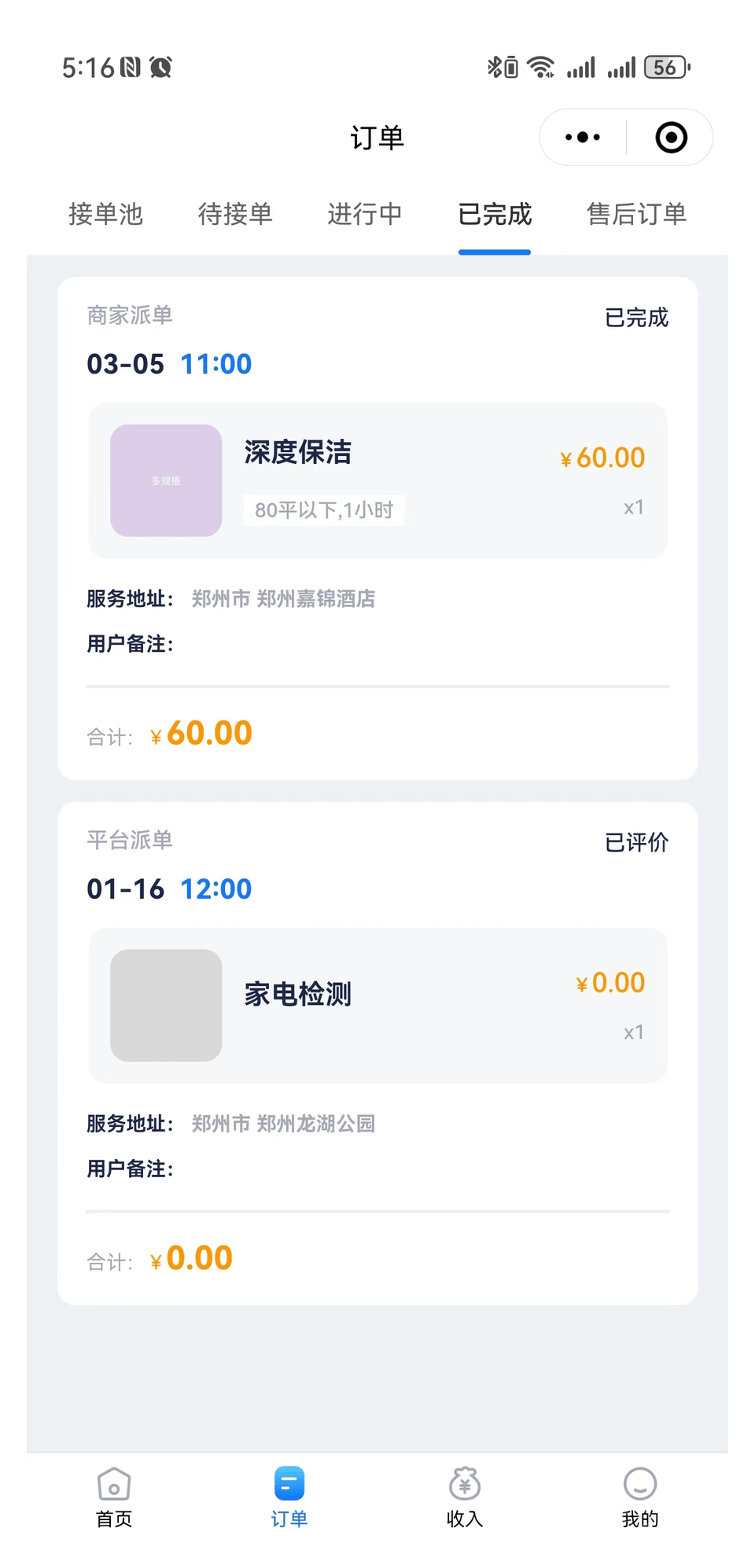
Task: Open the three-dot mini program menu
Action: [583, 138]
